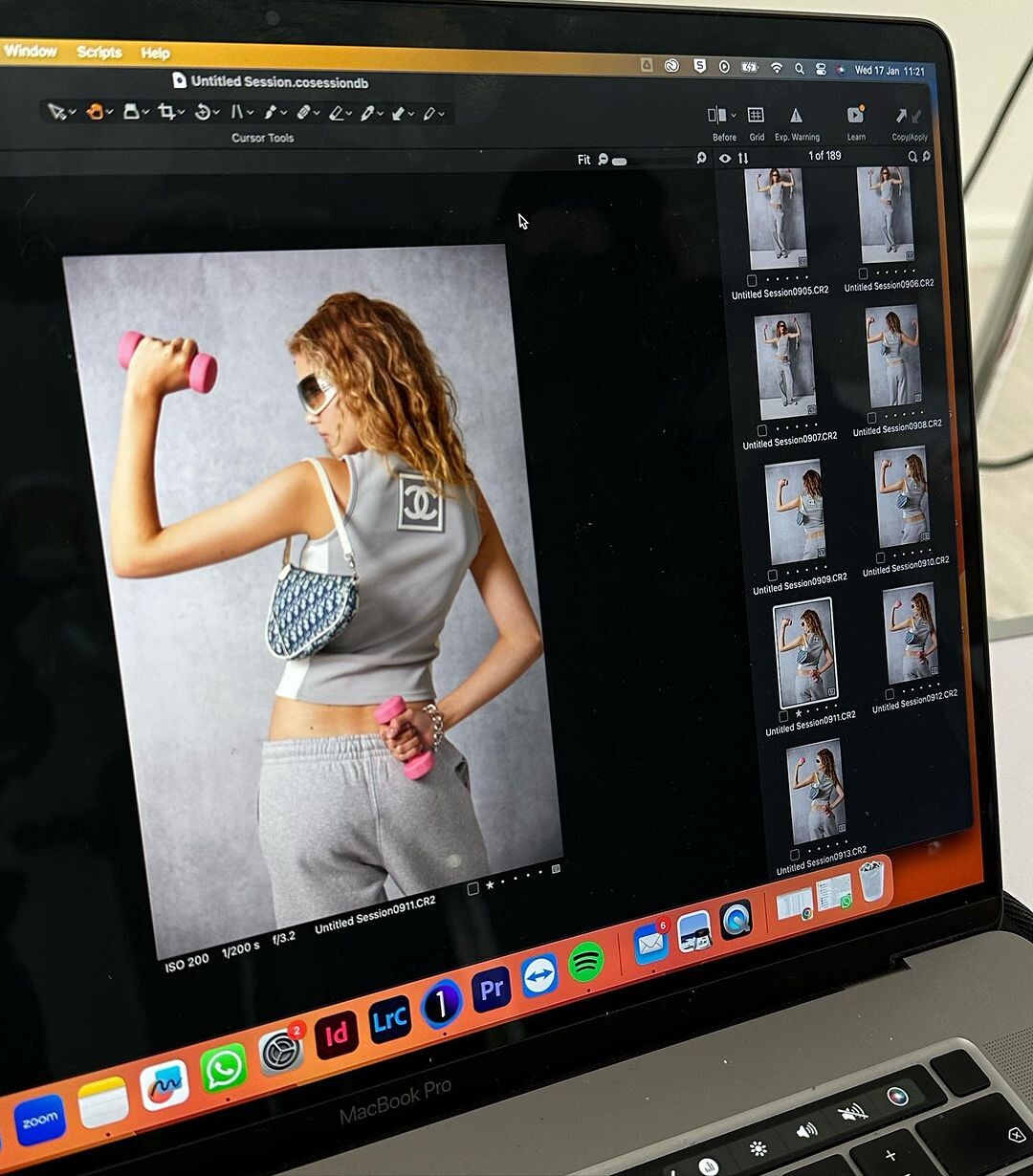The image size is (1033, 1176).
Task: Select thumbnail Untitled Session0910.CR2
Action: (x=903, y=497)
